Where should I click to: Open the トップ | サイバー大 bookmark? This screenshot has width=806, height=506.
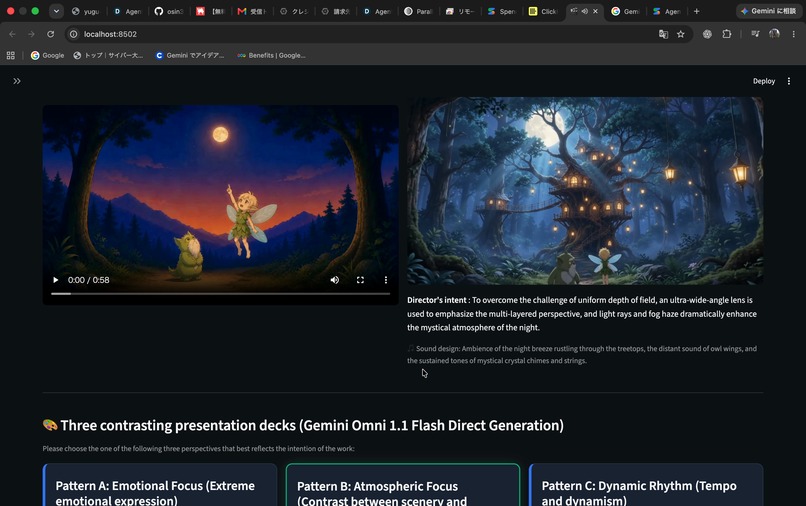[108, 56]
